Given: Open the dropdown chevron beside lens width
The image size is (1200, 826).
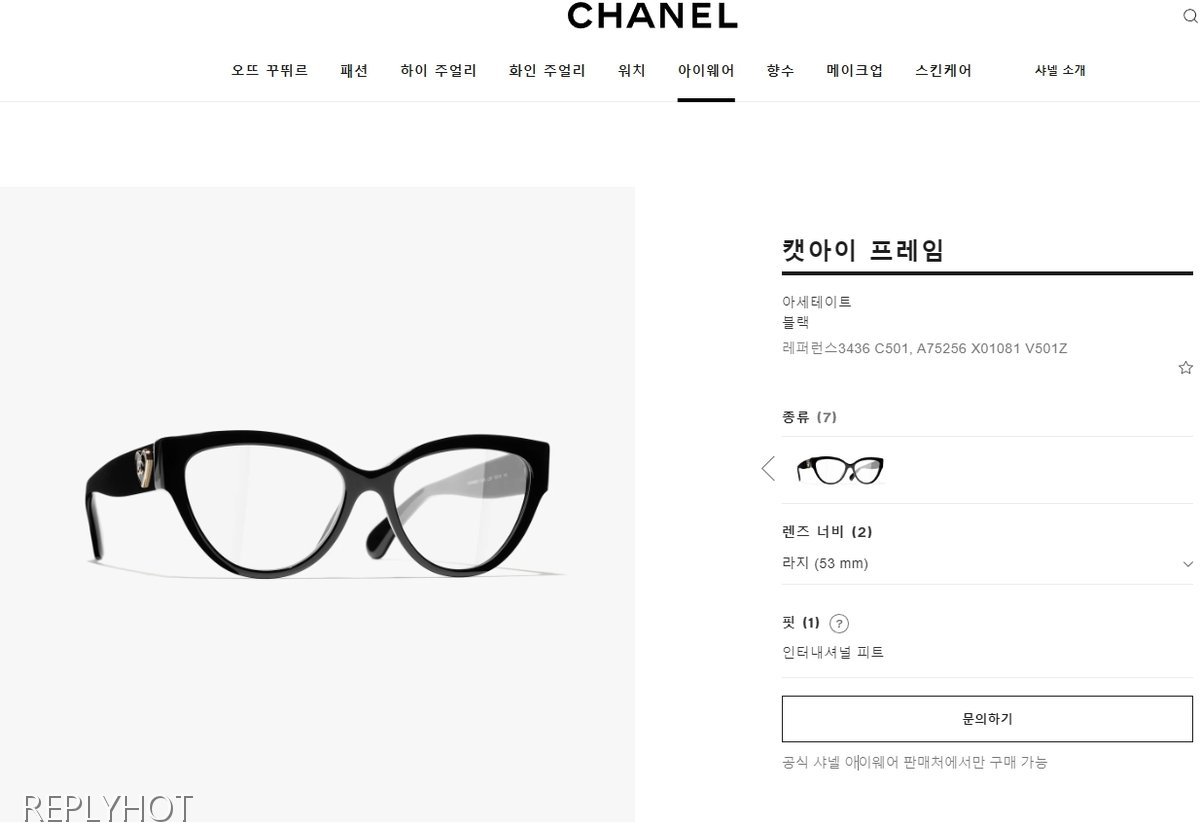Looking at the screenshot, I should click(1187, 564).
